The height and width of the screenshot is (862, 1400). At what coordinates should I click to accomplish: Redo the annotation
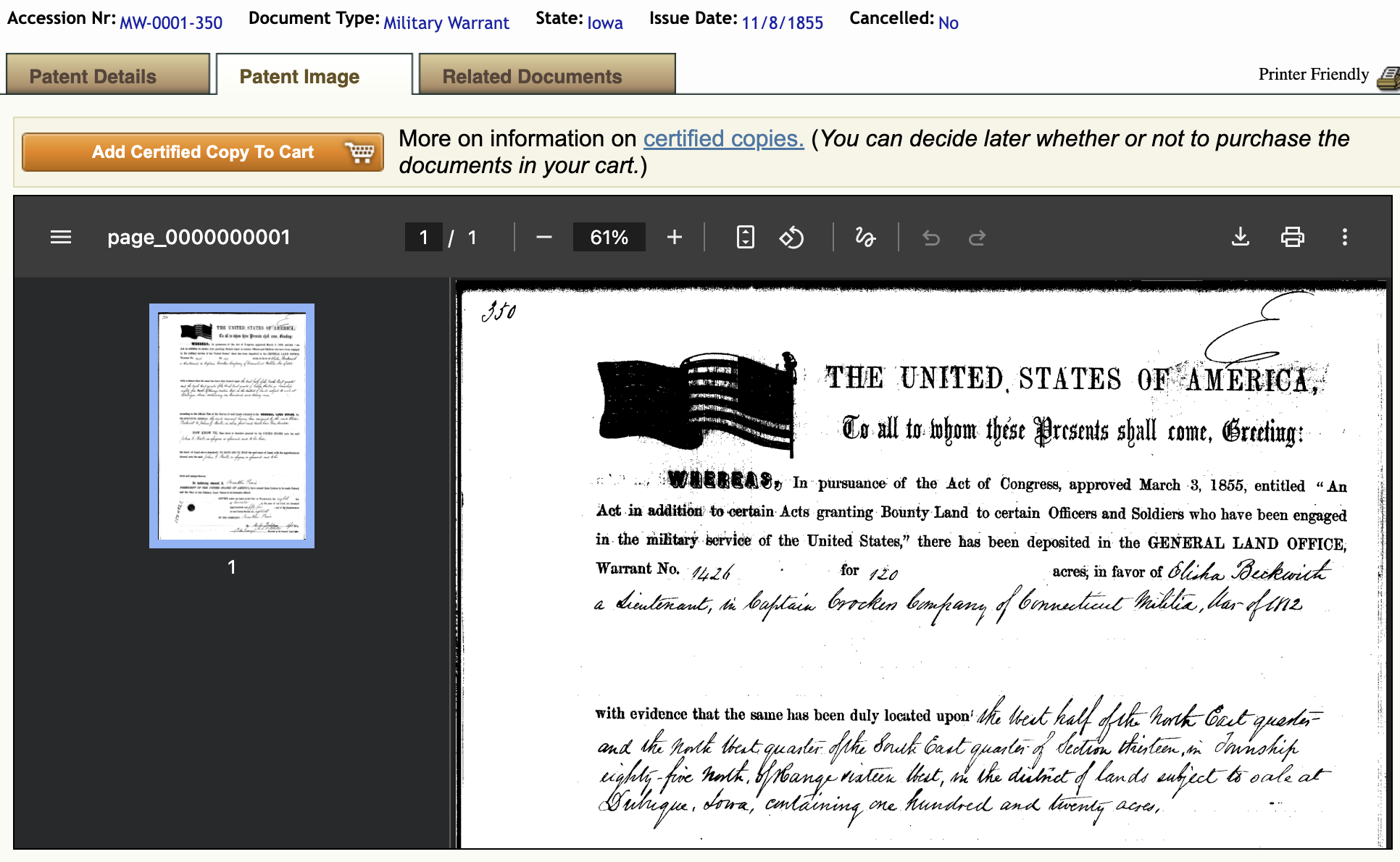[x=977, y=238]
